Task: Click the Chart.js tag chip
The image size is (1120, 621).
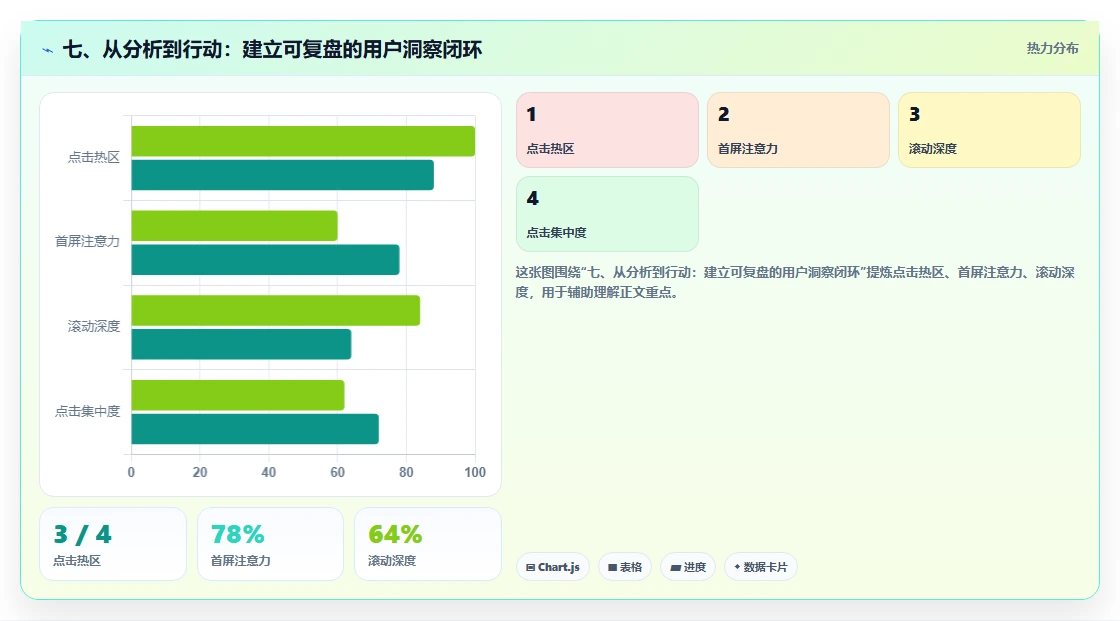Action: click(x=553, y=567)
